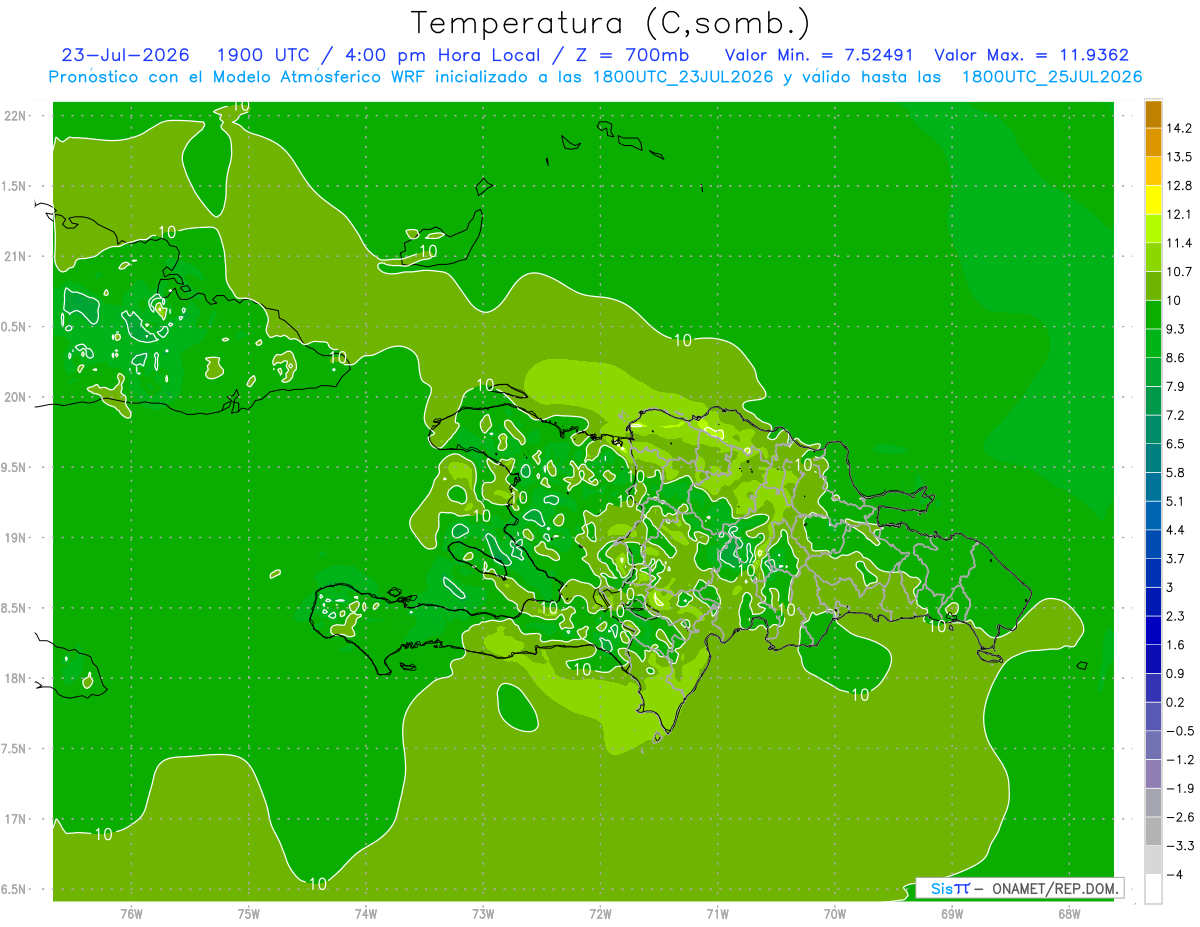This screenshot has width=1200, height=927.
Task: Click the '9.3' colorbar label
Action: [1177, 329]
